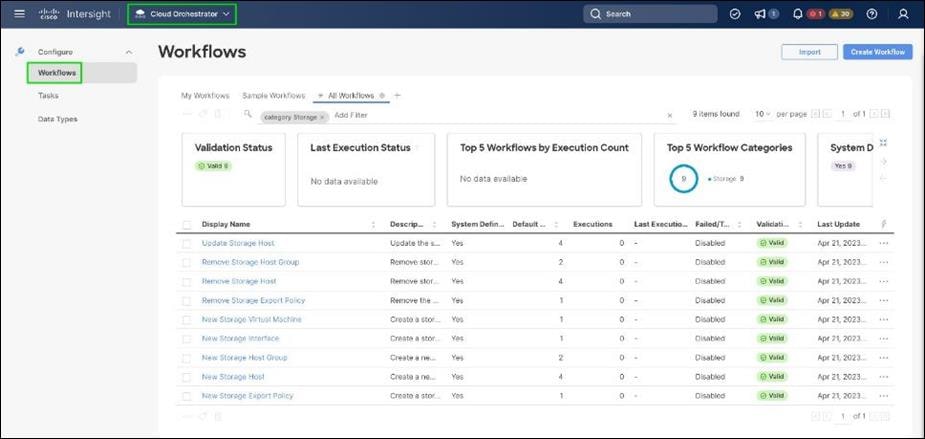Screen dimensions: 925x439
Task: Switch to the My Workflows tab
Action: coord(205,96)
